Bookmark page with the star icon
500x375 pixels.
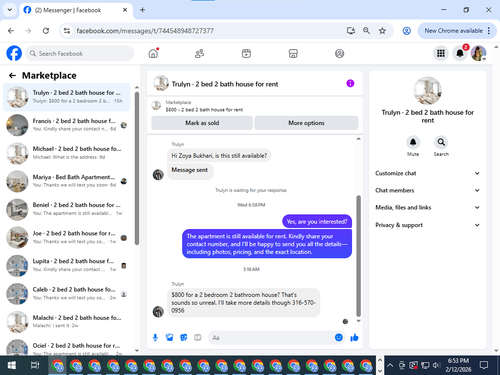382,31
